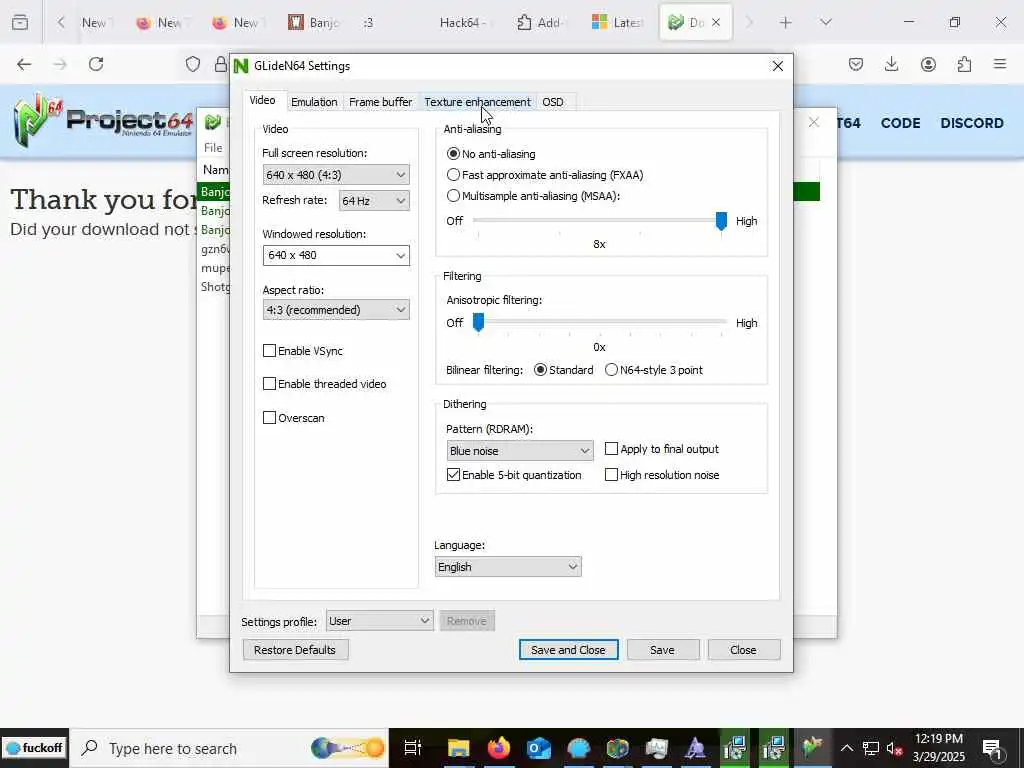Click Restore Defaults button
The image size is (1024, 768).
click(295, 650)
